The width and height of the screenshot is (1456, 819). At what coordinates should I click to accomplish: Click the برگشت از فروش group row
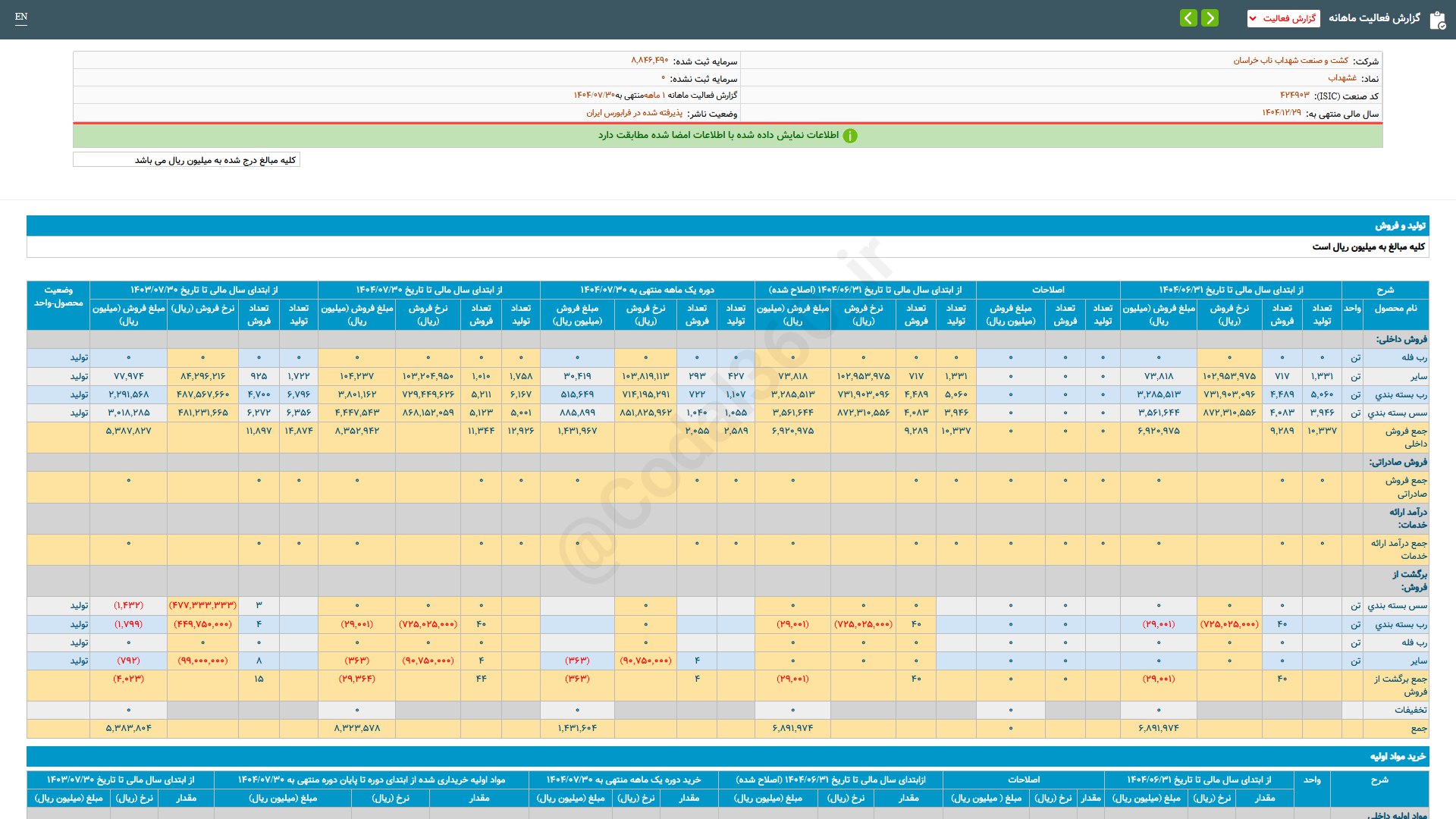[1409, 580]
